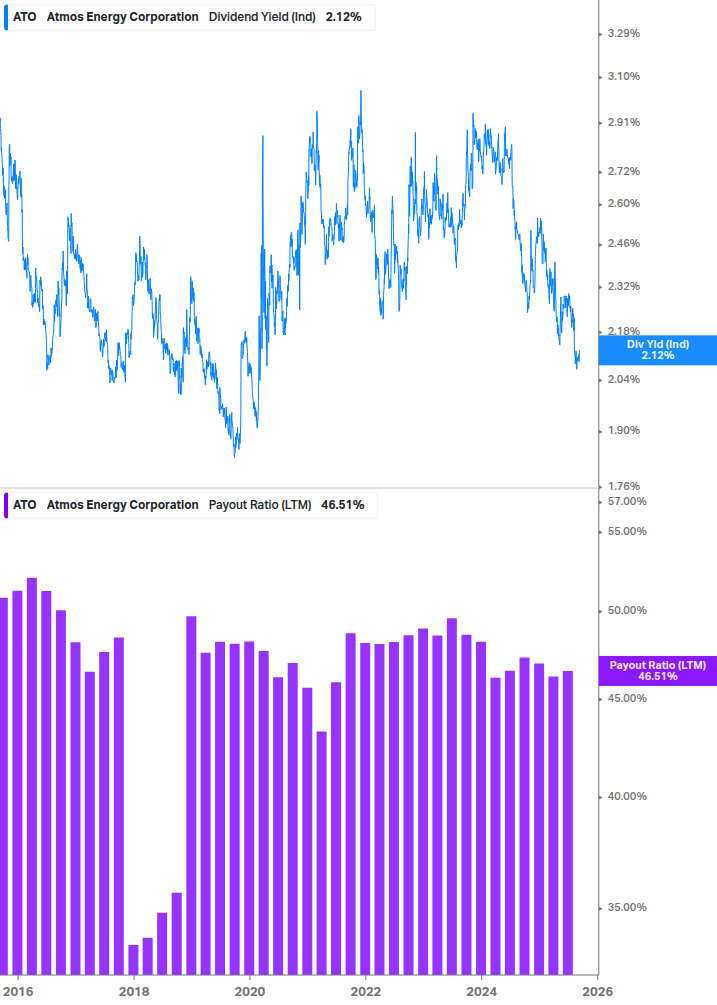Click the 2022 x-axis label
Screen dimensions: 717x1005
[x=366, y=992]
